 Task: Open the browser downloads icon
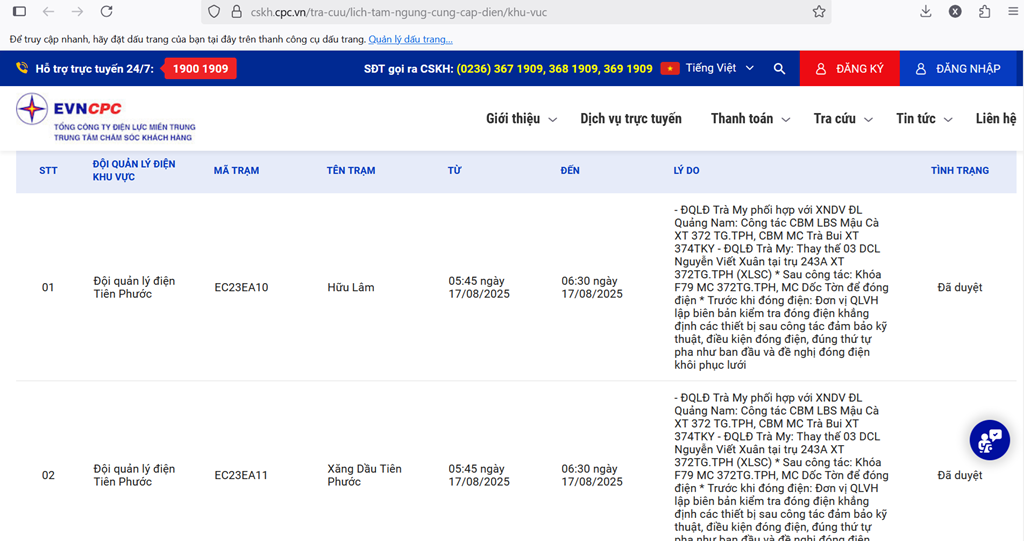tap(925, 12)
